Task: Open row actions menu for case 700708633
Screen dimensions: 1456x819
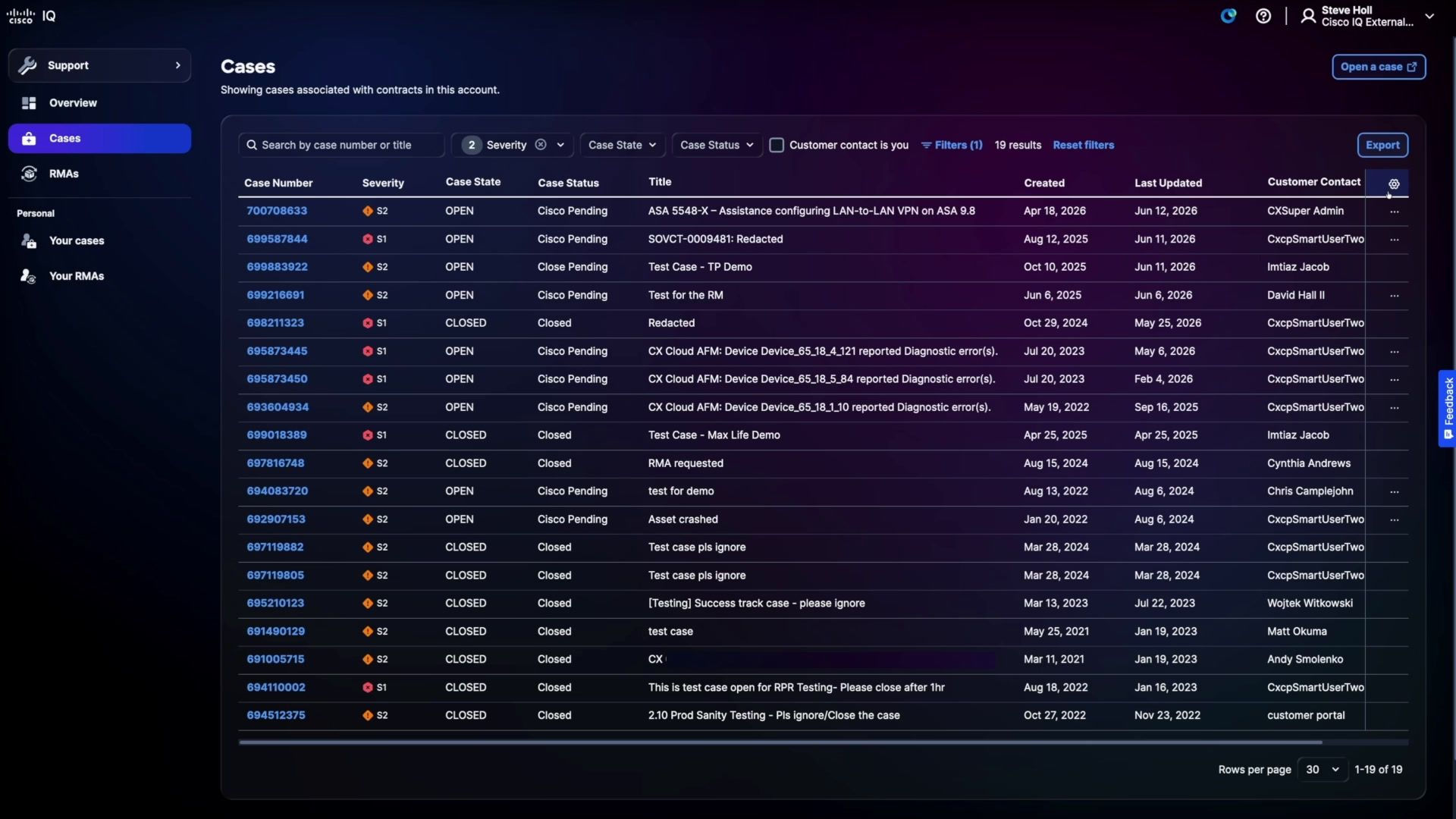Action: coord(1395,212)
